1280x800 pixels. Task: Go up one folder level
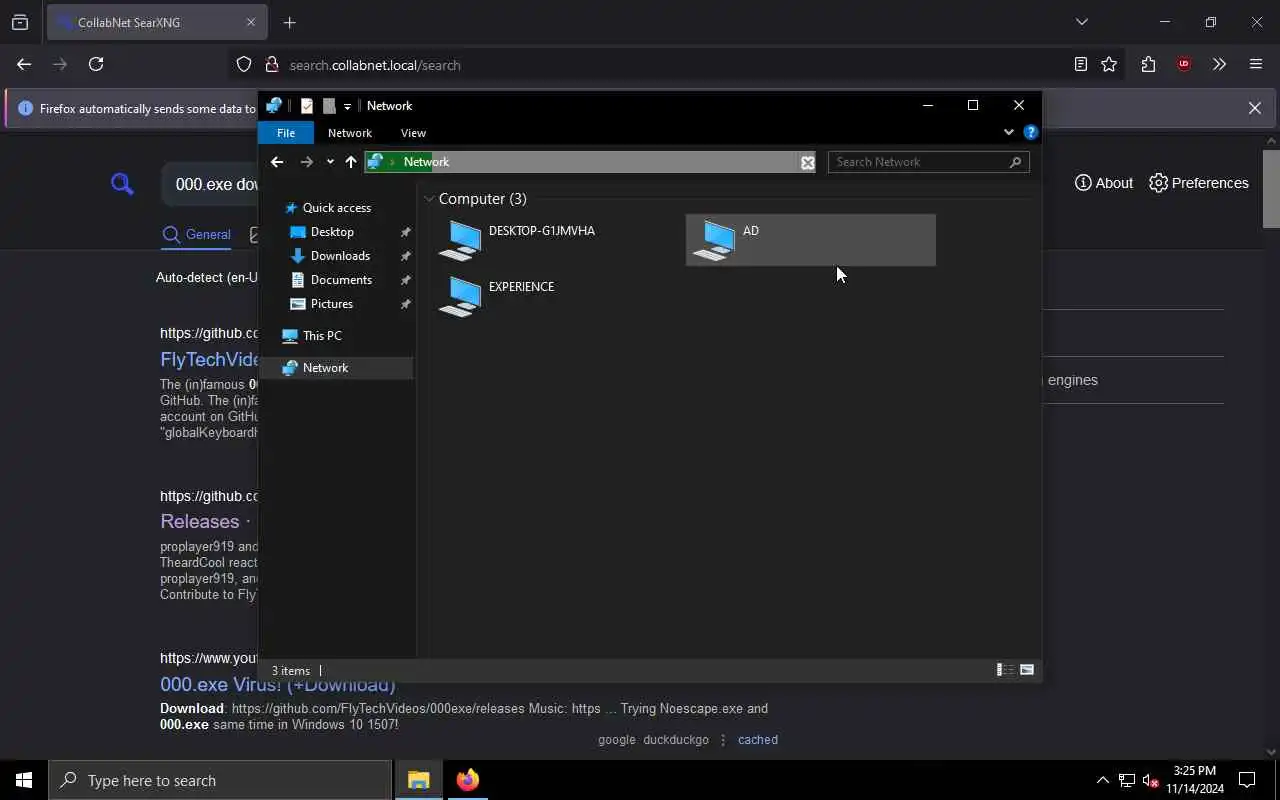click(x=351, y=162)
